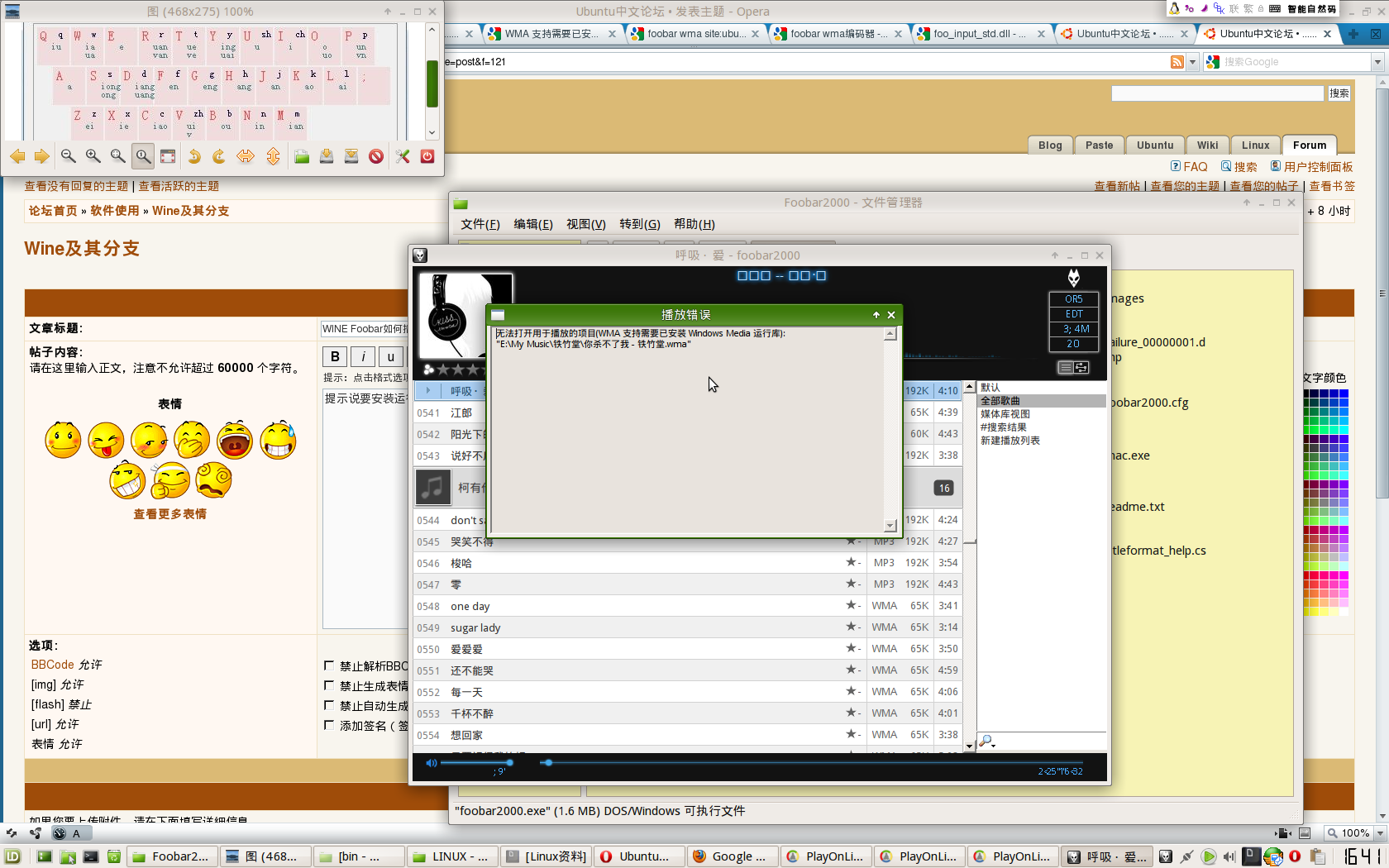The width and height of the screenshot is (1389, 868).
Task: Switch to foo_input_std.dll Opera tab
Action: click(980, 34)
